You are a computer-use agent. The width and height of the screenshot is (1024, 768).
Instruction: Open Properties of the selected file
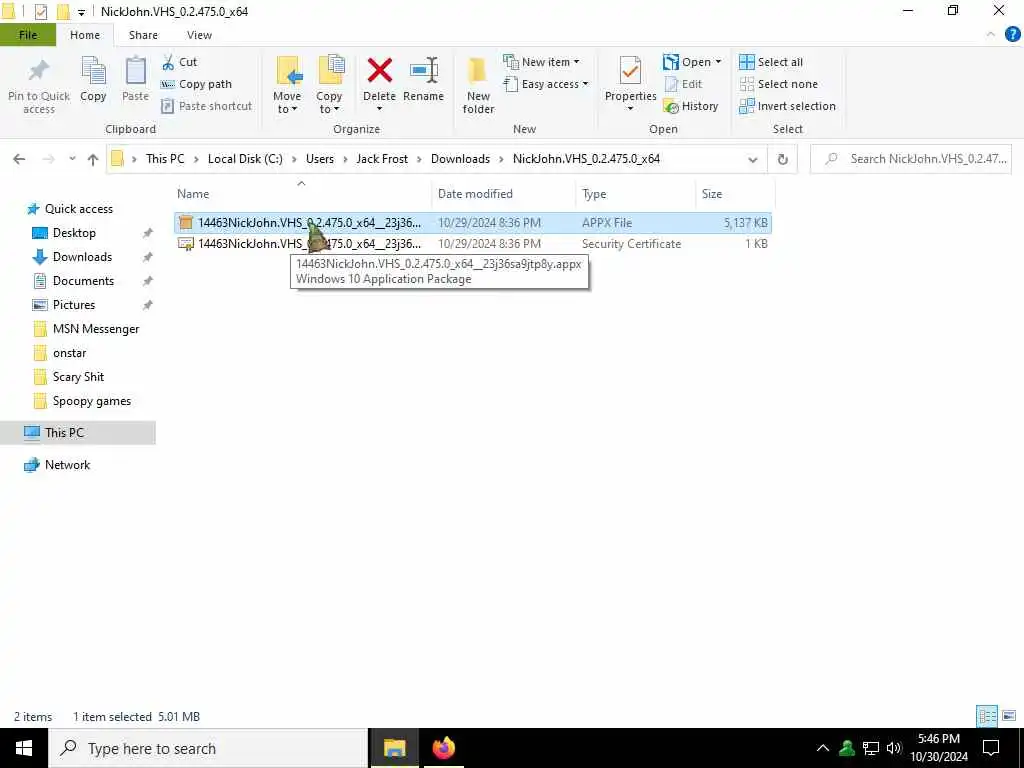tap(630, 78)
